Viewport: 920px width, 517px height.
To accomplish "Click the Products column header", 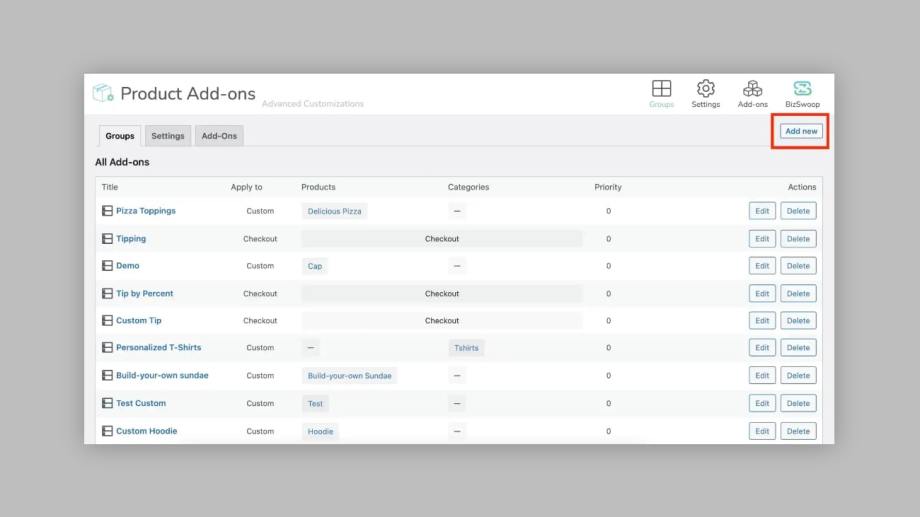I will 318,187.
